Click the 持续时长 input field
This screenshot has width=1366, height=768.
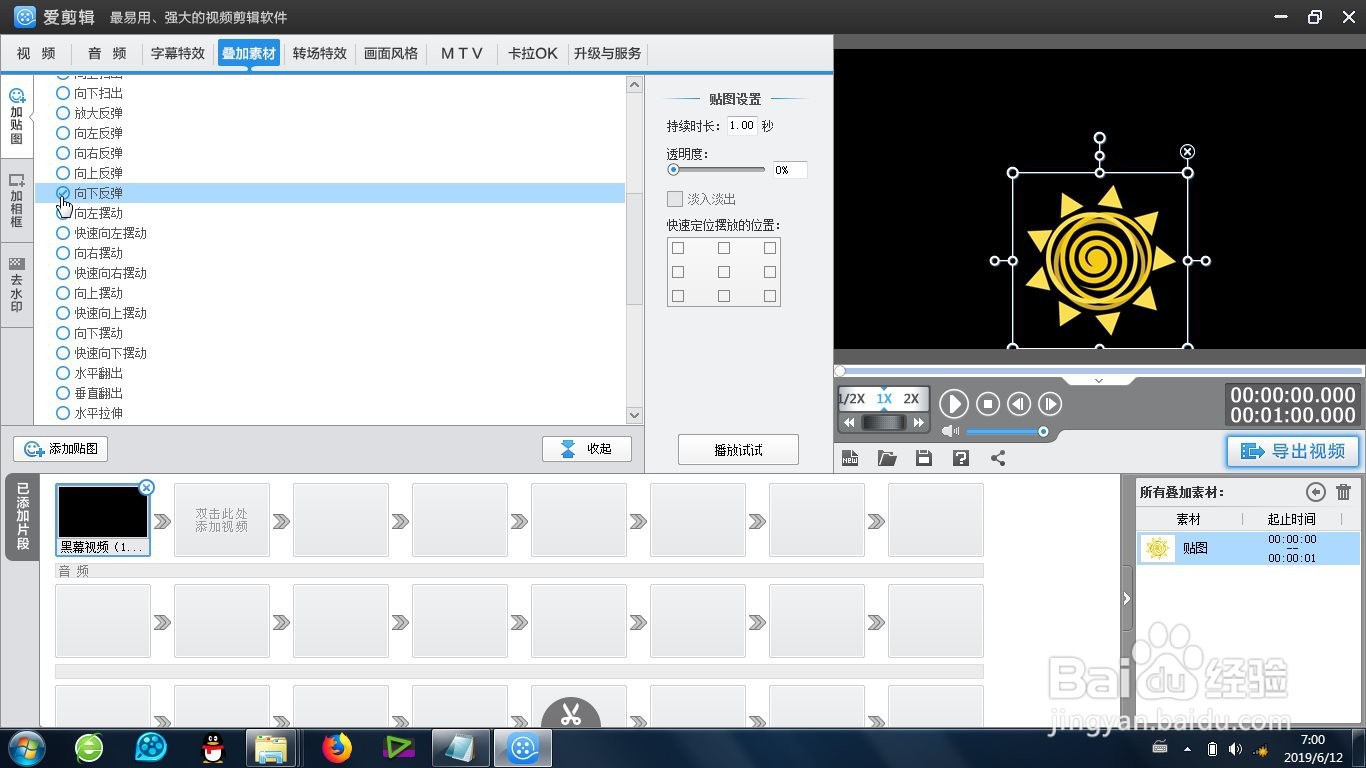click(x=742, y=125)
